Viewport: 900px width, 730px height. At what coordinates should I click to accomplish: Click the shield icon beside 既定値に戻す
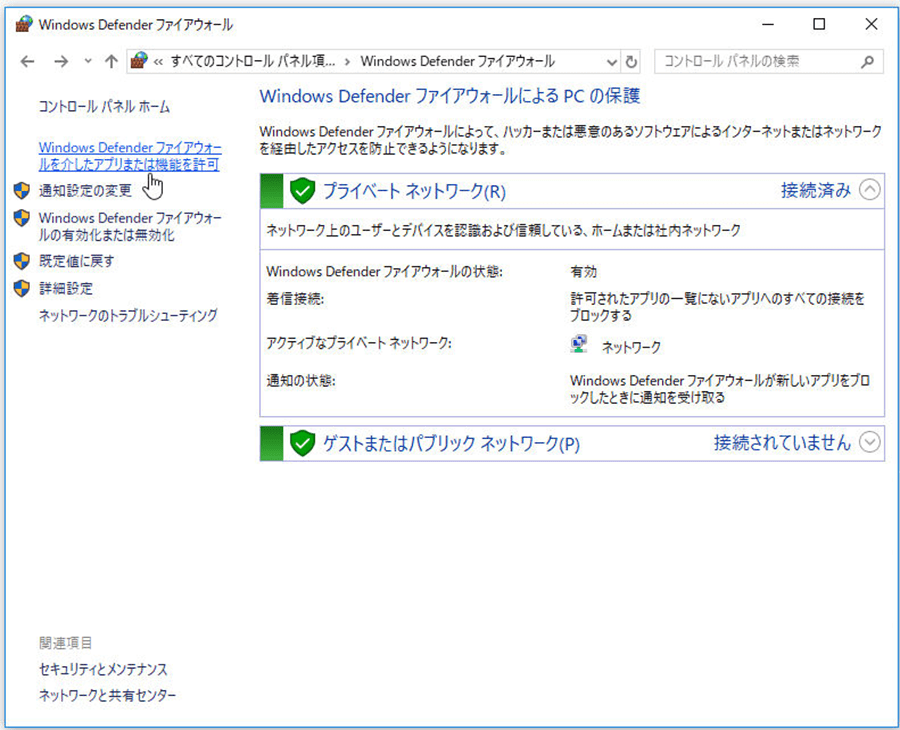pos(22,261)
